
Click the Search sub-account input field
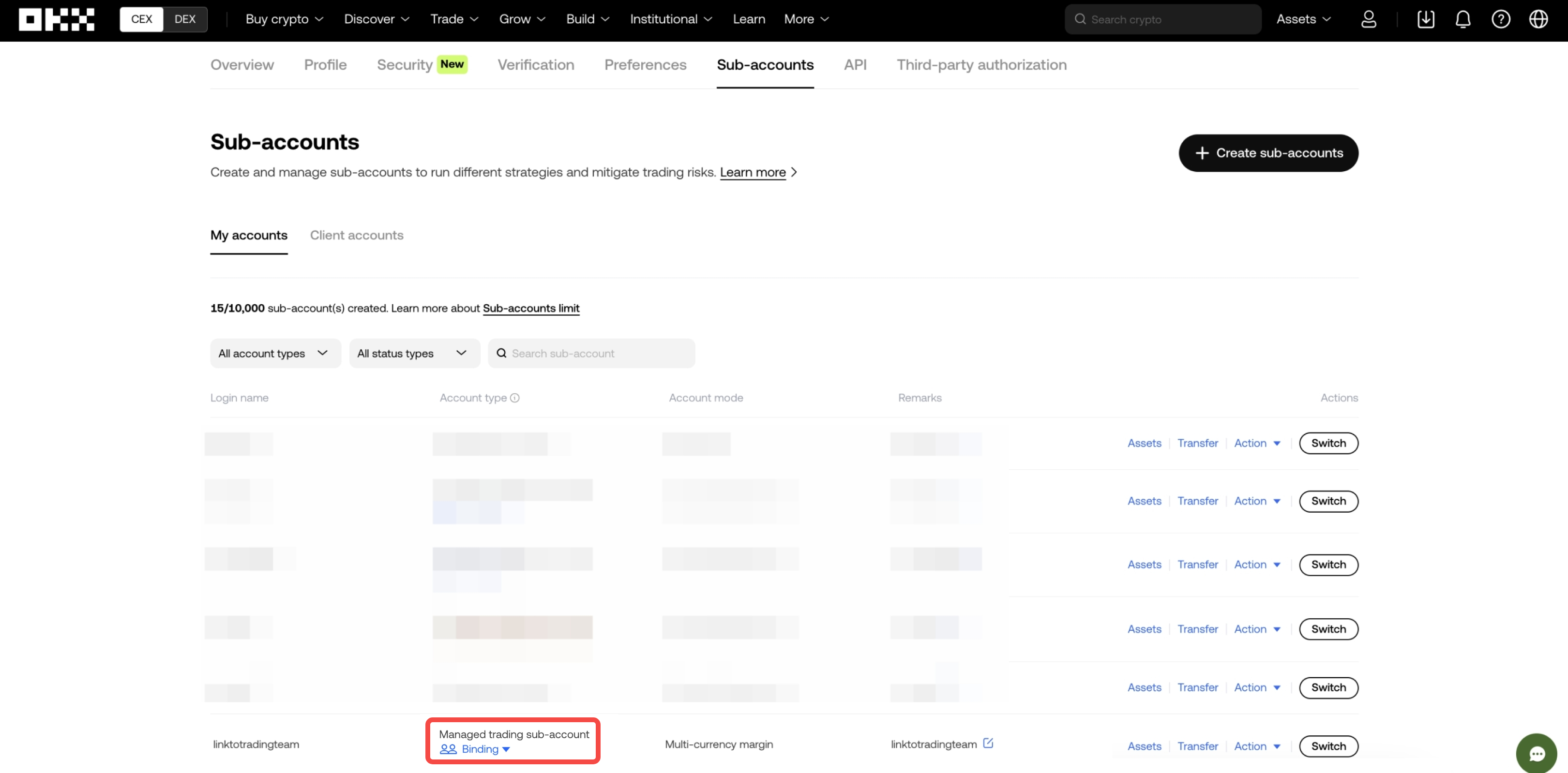[x=591, y=353]
